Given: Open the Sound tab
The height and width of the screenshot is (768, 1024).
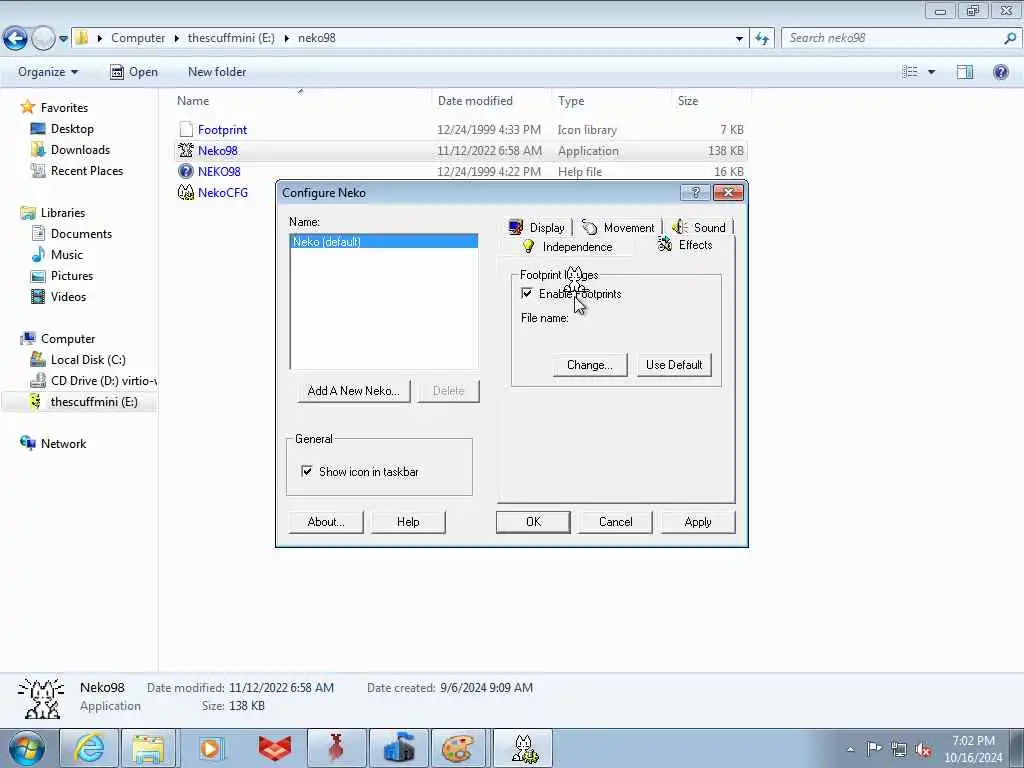Looking at the screenshot, I should [x=699, y=227].
